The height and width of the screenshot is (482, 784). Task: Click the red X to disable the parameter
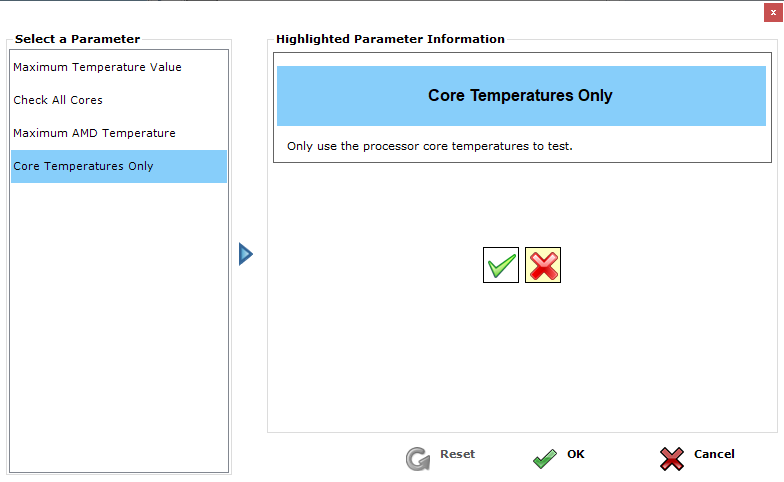pos(543,265)
